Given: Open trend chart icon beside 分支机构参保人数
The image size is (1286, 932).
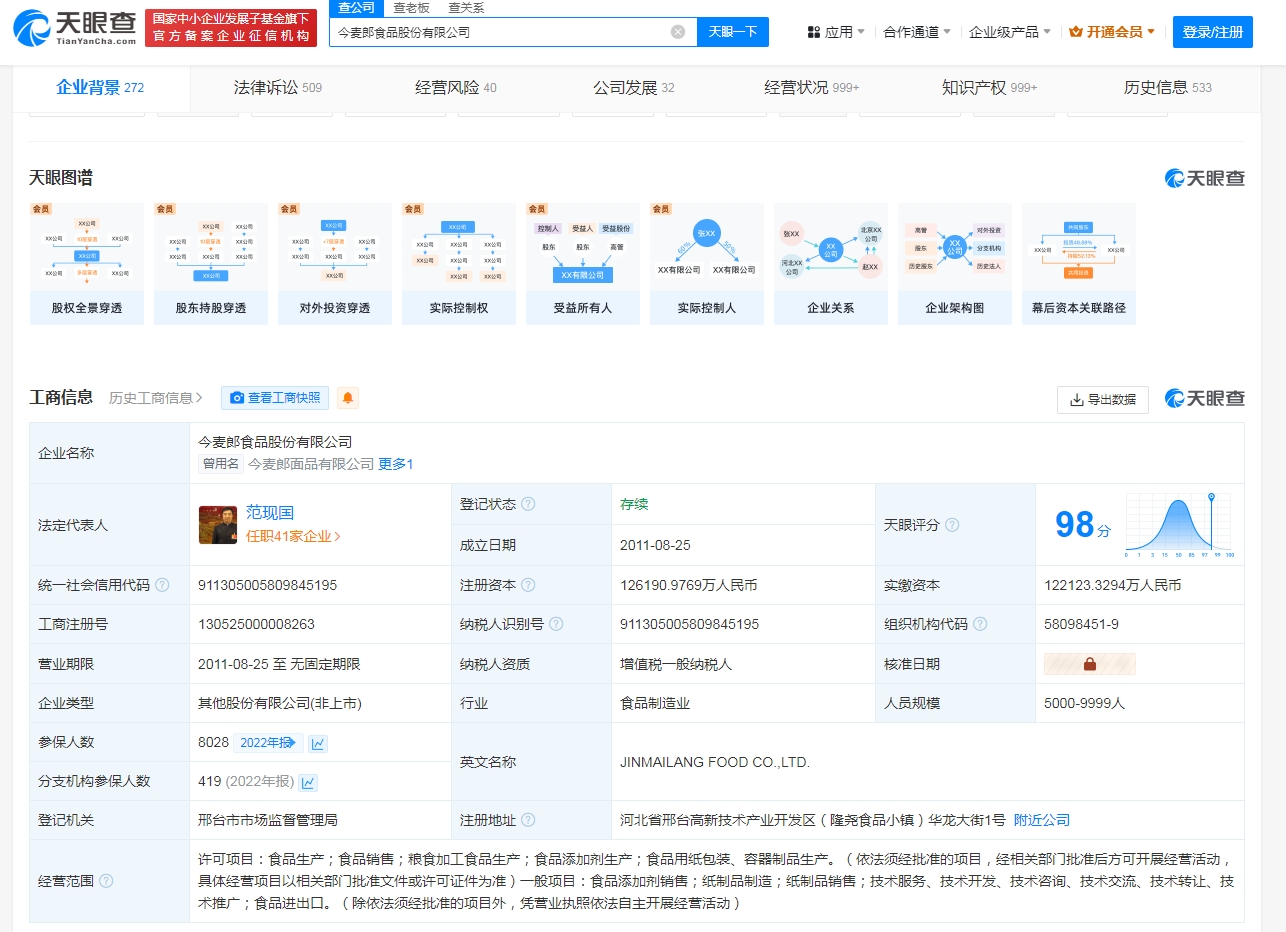Looking at the screenshot, I should point(309,782).
